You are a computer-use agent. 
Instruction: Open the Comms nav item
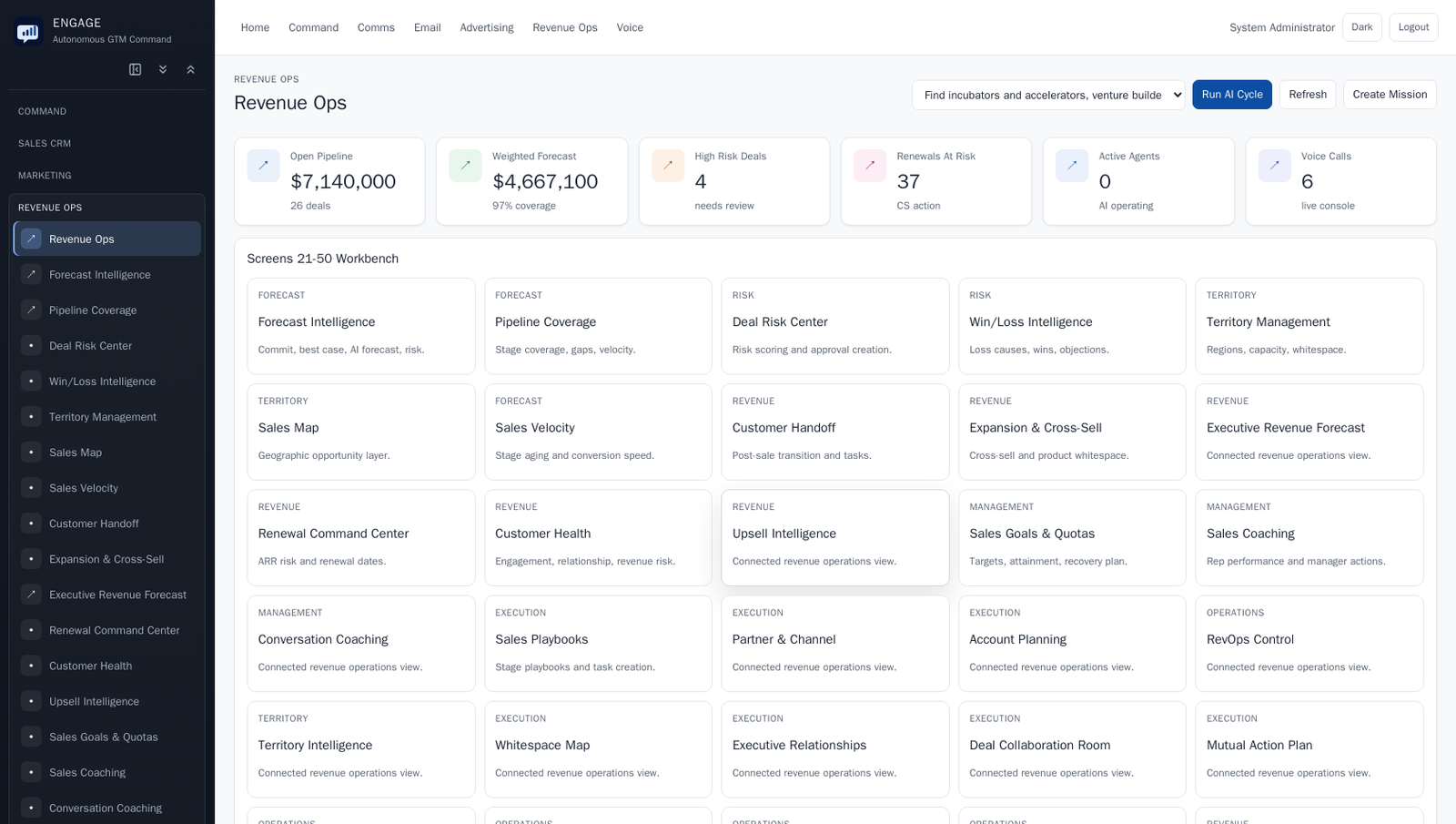pyautogui.click(x=376, y=27)
